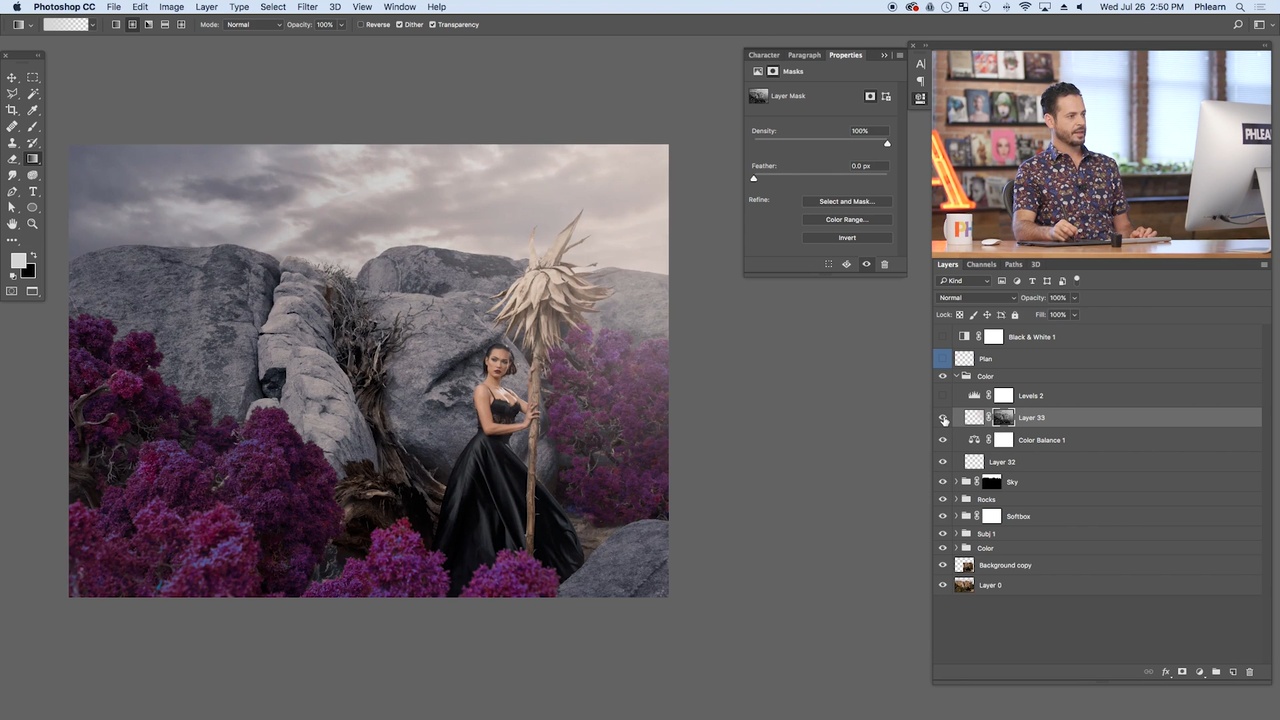Expand the Subj 1 group
This screenshot has width=1280, height=720.
[956, 533]
